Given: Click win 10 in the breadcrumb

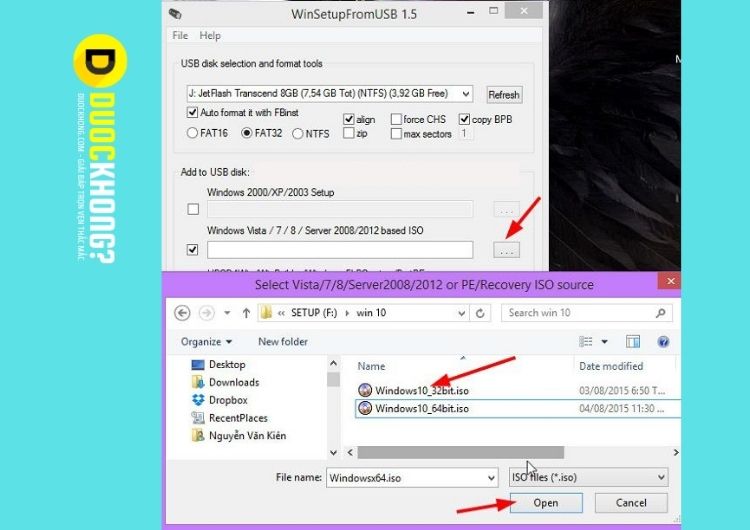Looking at the screenshot, I should tap(371, 313).
